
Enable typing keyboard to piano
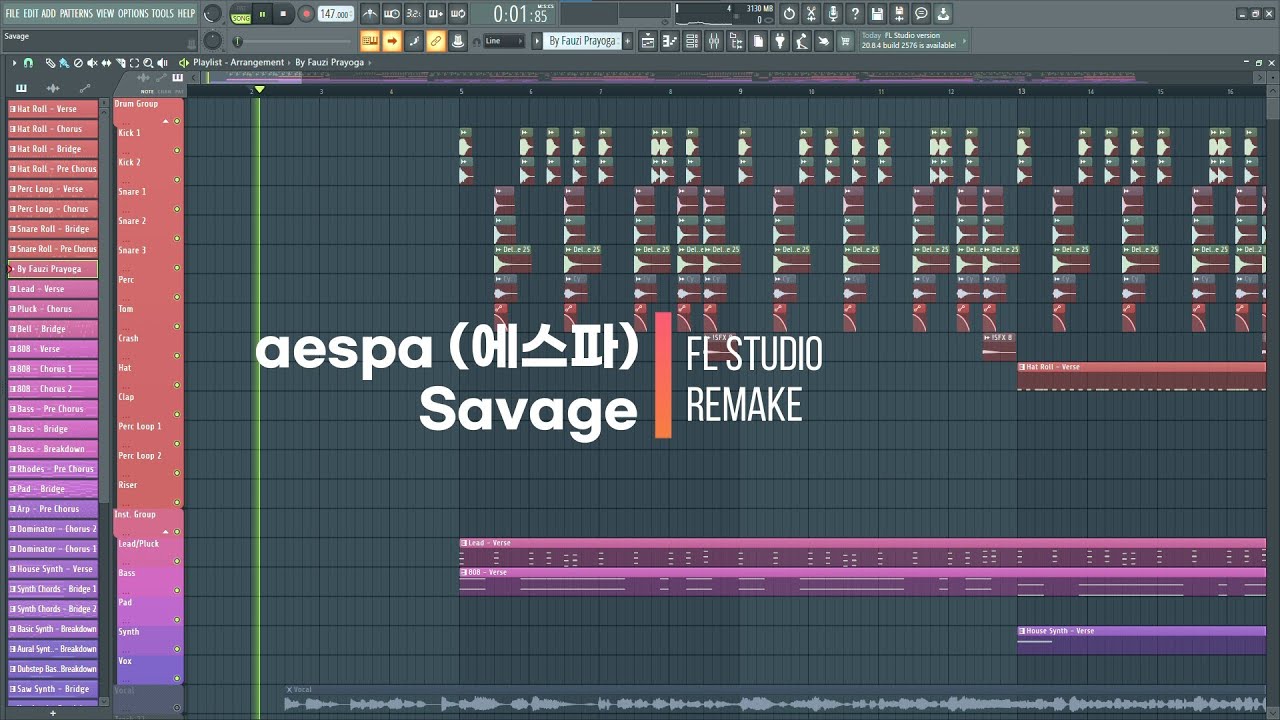(x=370, y=41)
